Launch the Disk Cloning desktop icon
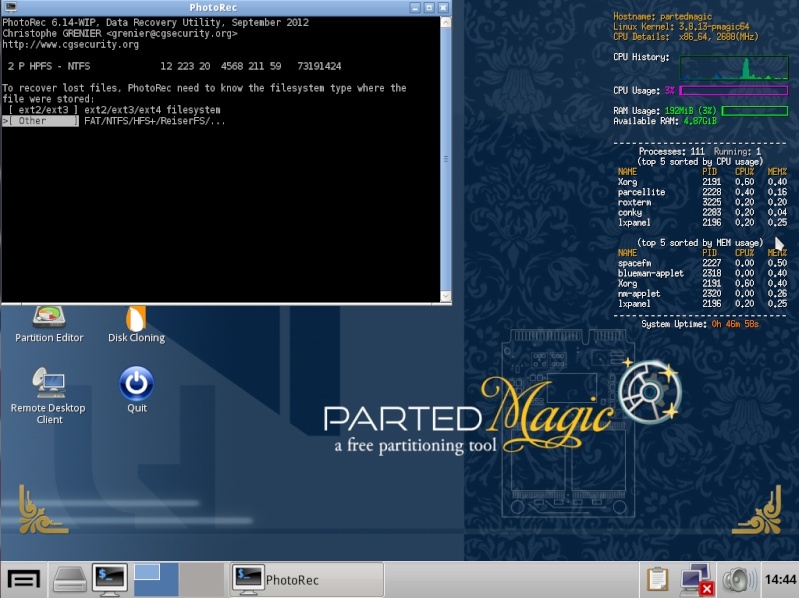The width and height of the screenshot is (799, 598). tap(136, 324)
